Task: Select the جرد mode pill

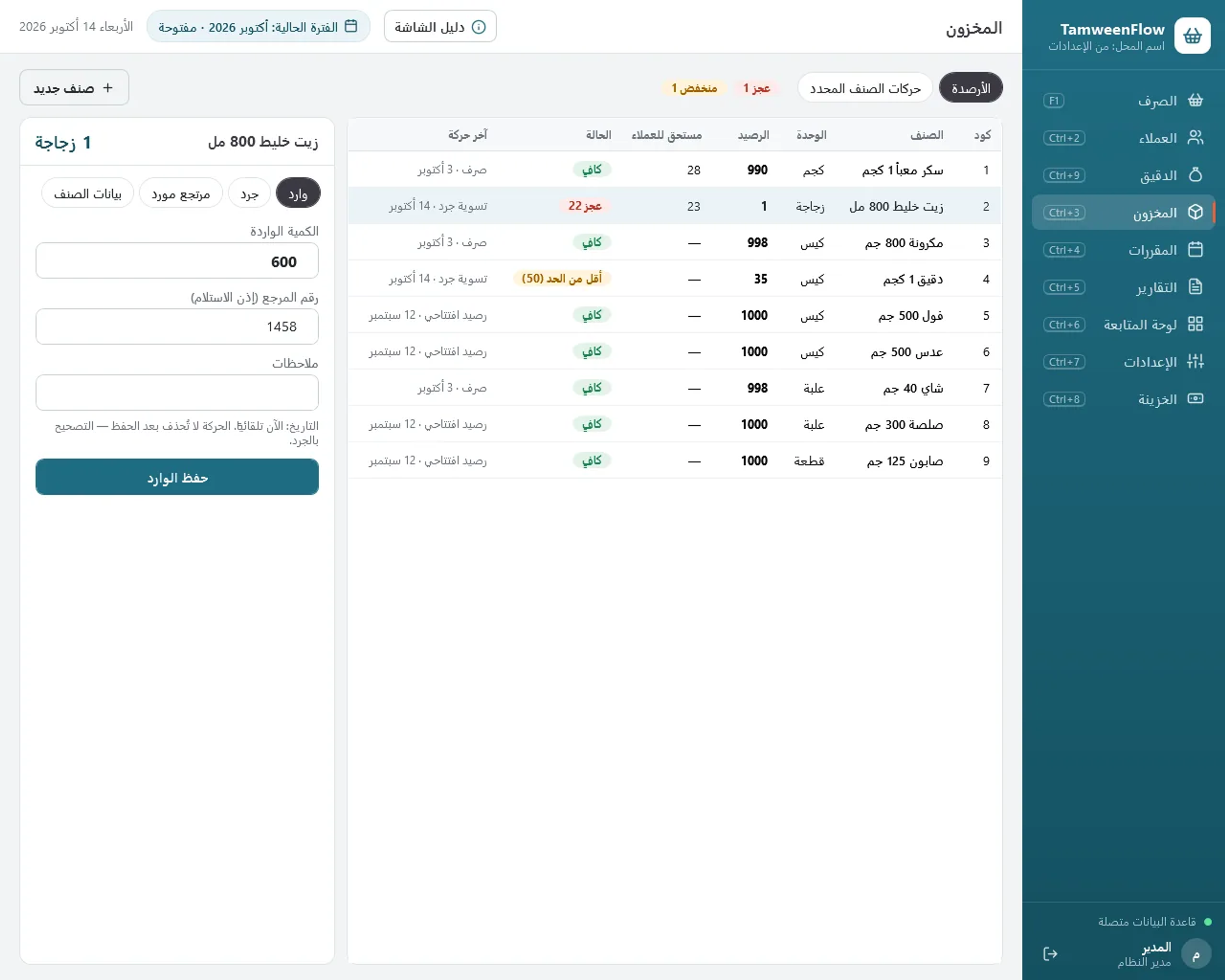Action: point(249,194)
